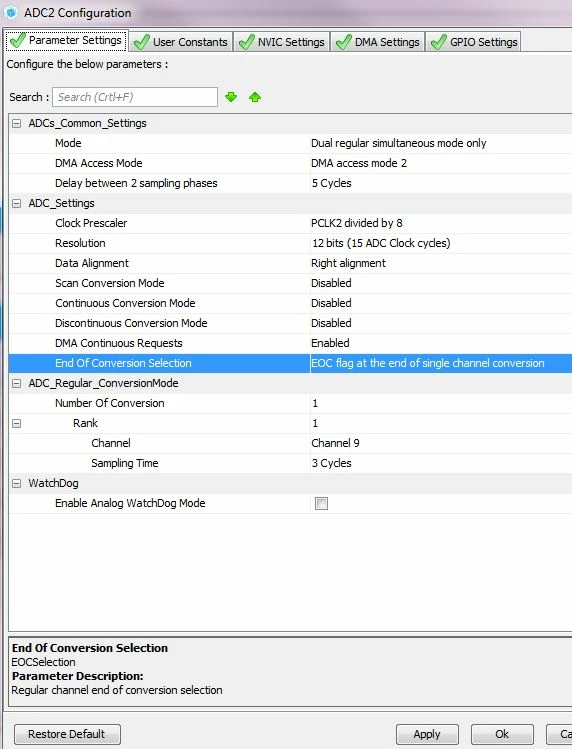Collapse the ADCs_Common_Settings group
Image resolution: width=572 pixels, height=749 pixels.
click(17, 123)
